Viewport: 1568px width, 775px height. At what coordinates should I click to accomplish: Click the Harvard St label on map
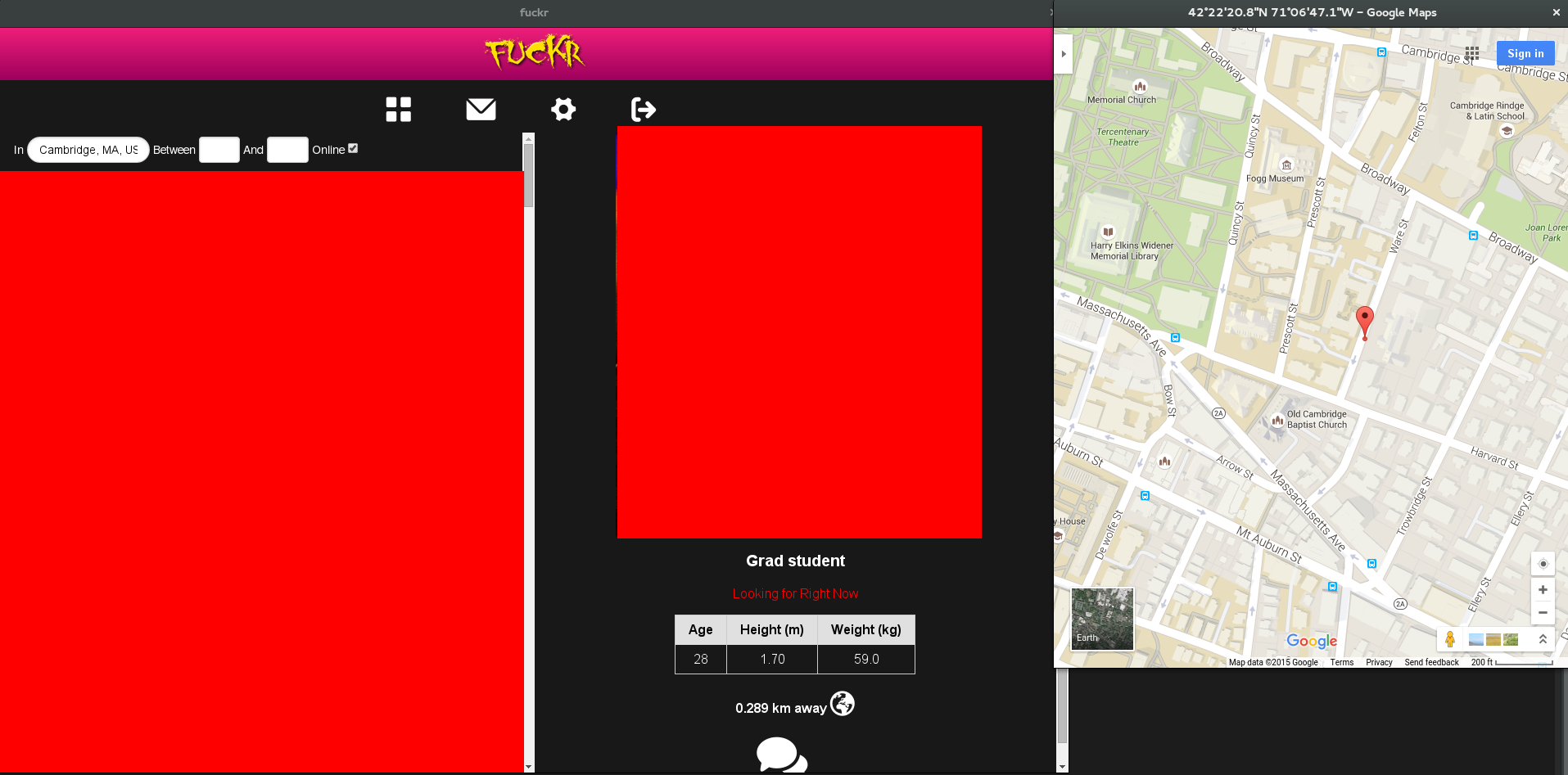pyautogui.click(x=1494, y=457)
